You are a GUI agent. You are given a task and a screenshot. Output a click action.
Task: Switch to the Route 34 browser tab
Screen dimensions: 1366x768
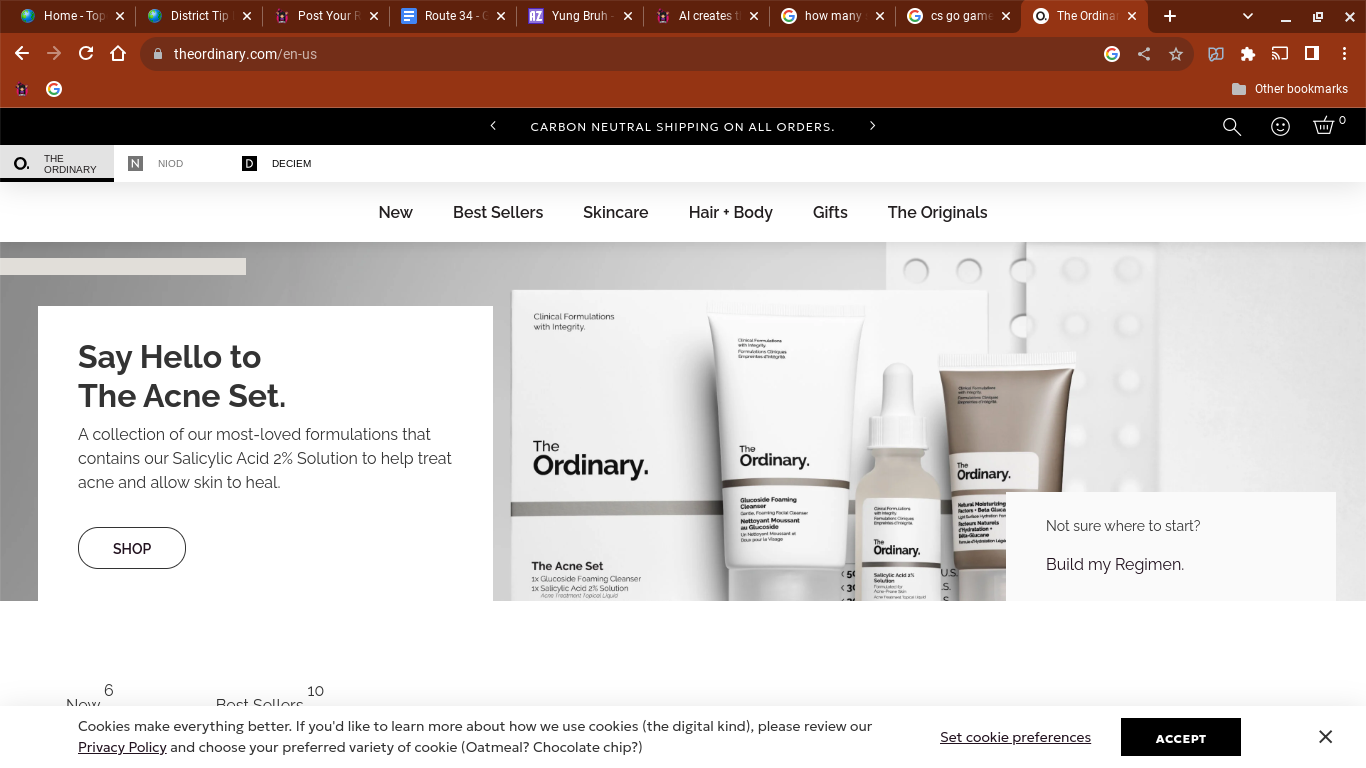(x=454, y=16)
